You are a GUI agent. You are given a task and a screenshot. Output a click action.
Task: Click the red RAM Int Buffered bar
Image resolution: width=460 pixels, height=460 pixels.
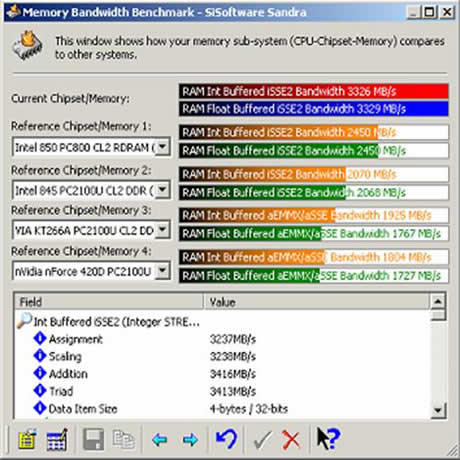pyautogui.click(x=314, y=91)
